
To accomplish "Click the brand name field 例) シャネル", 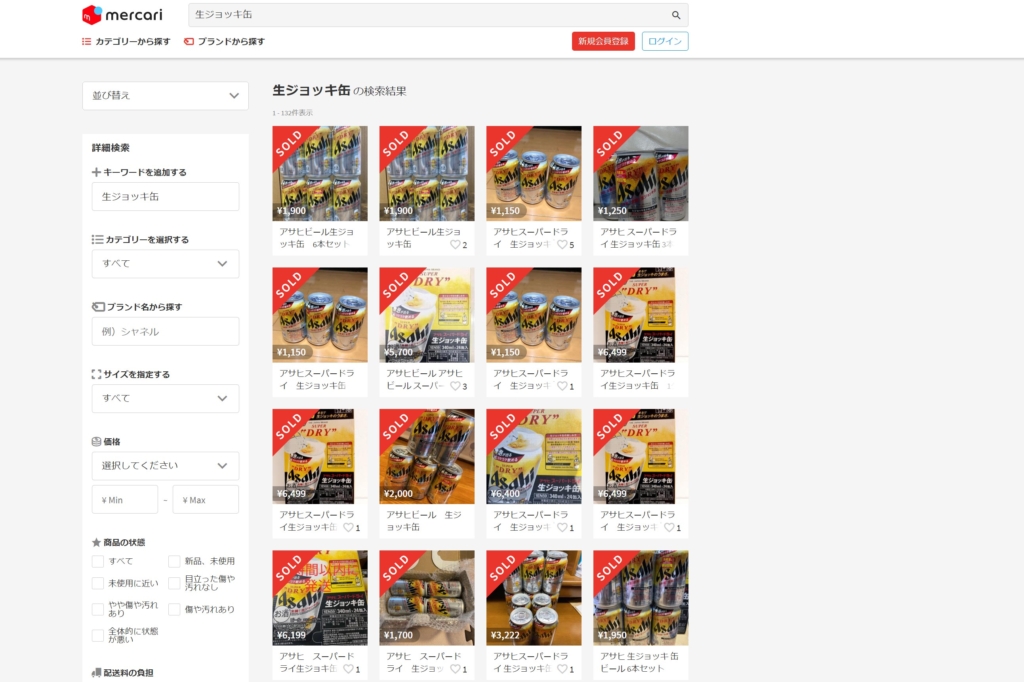I will click(x=165, y=331).
